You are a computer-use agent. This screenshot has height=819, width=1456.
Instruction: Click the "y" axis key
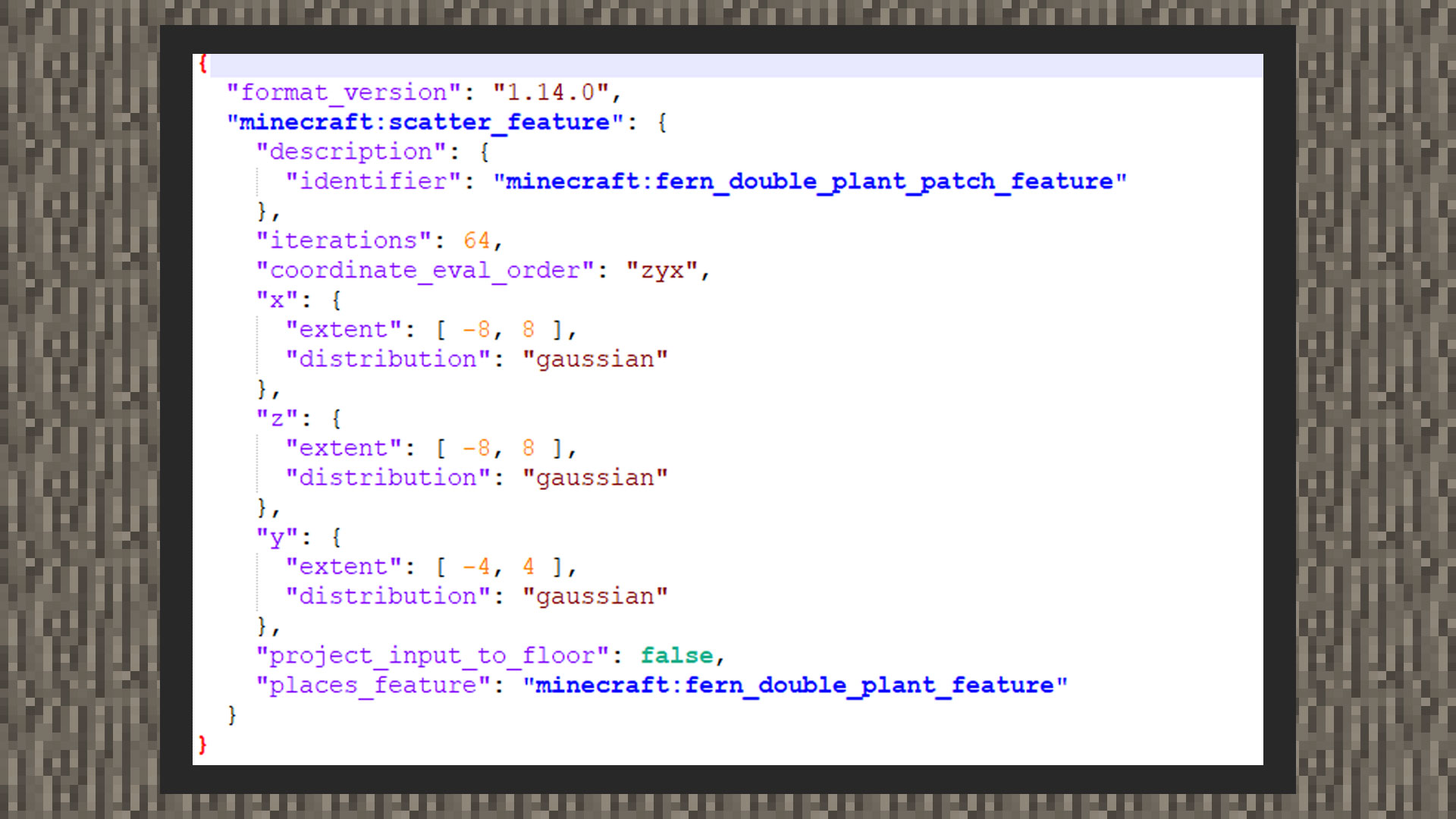coord(277,537)
